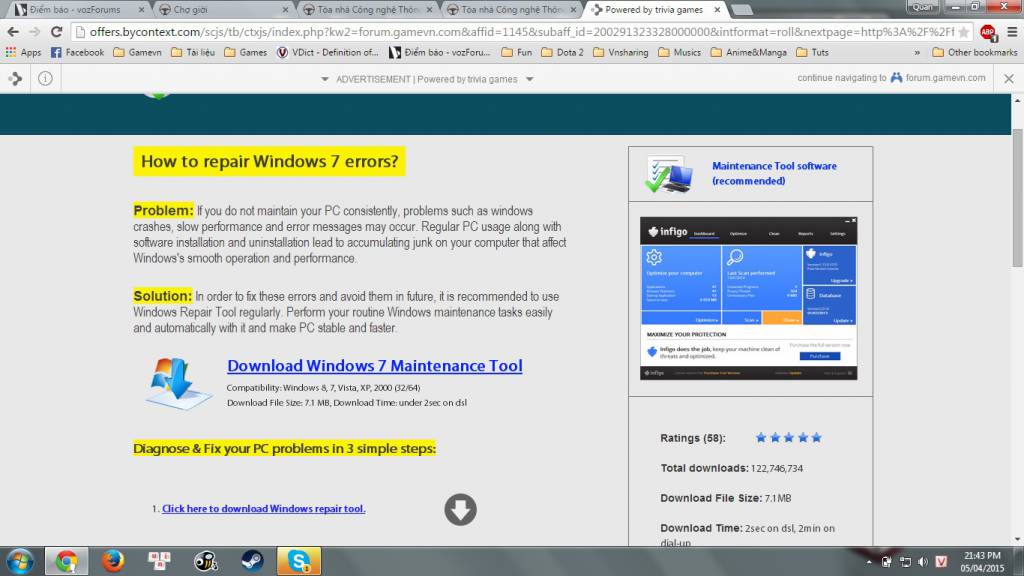This screenshot has height=576, width=1024.
Task: Launch Firefox from the taskbar
Action: pos(113,561)
